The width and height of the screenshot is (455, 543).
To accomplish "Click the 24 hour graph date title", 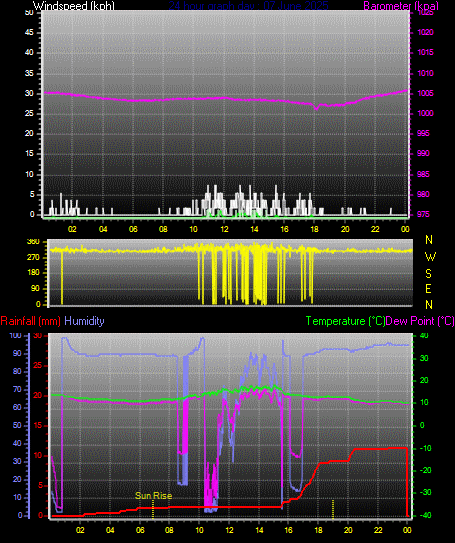I will (248, 6).
